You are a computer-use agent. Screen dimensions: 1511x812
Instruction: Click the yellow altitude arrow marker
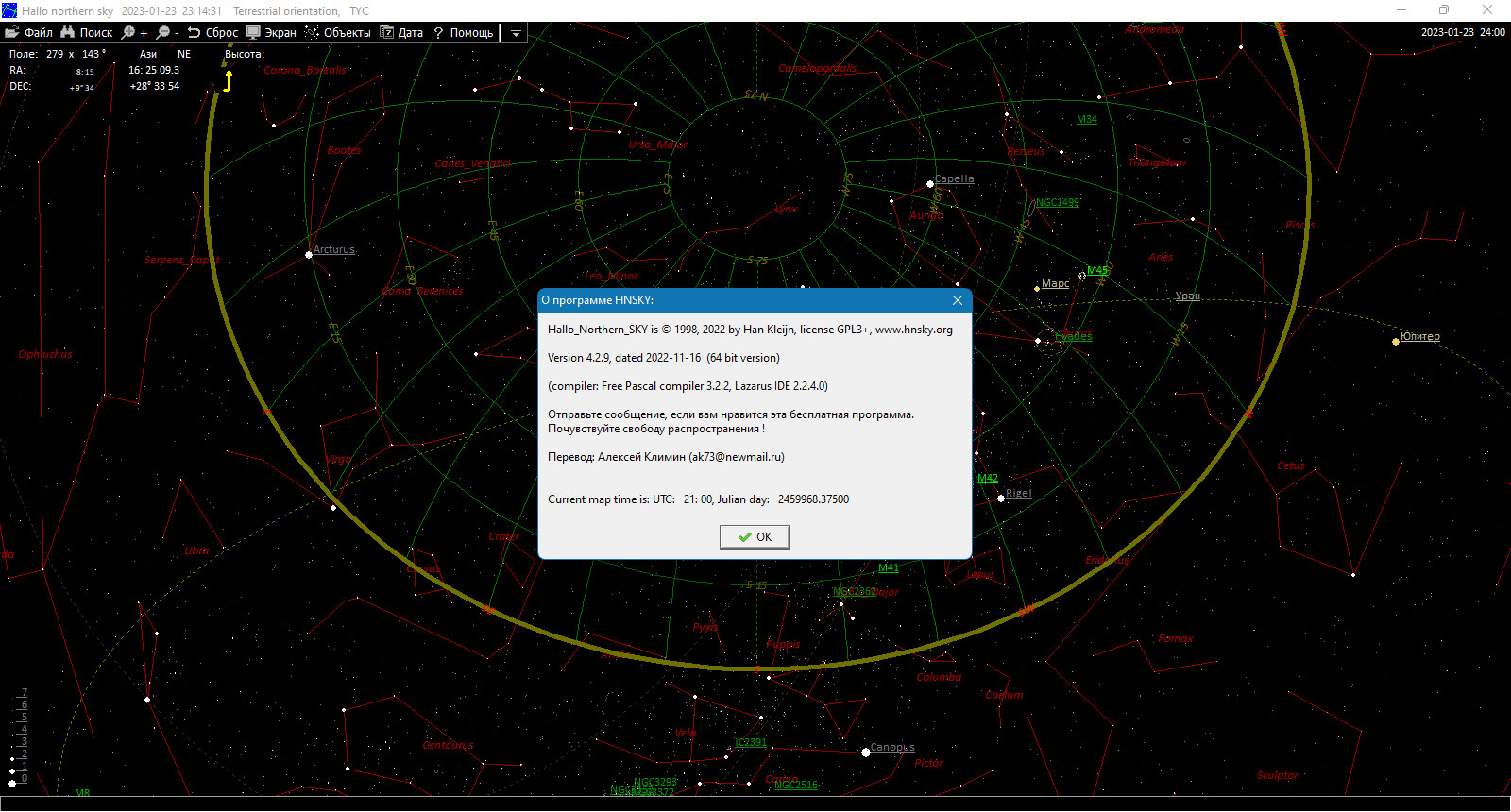228,79
